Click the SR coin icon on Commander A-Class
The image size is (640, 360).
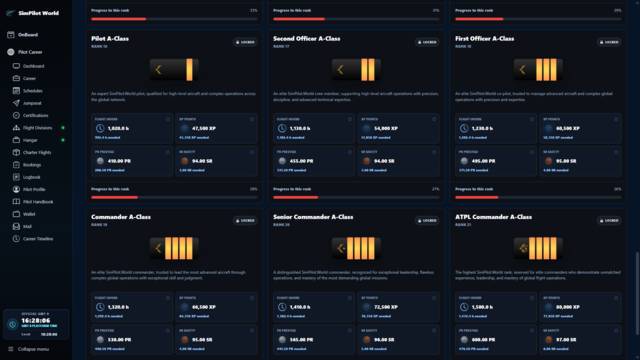click(x=184, y=340)
